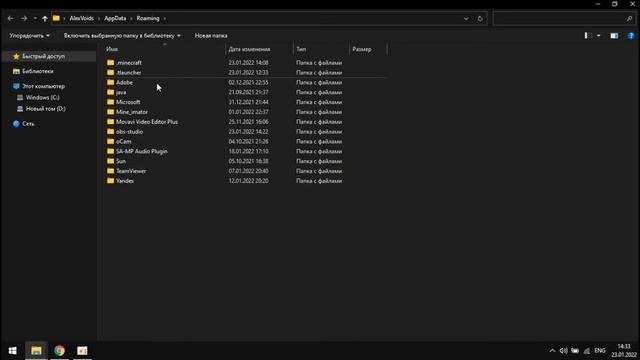Select Windows (C:) drive in sidebar
This screenshot has width=640, height=360.
42,98
